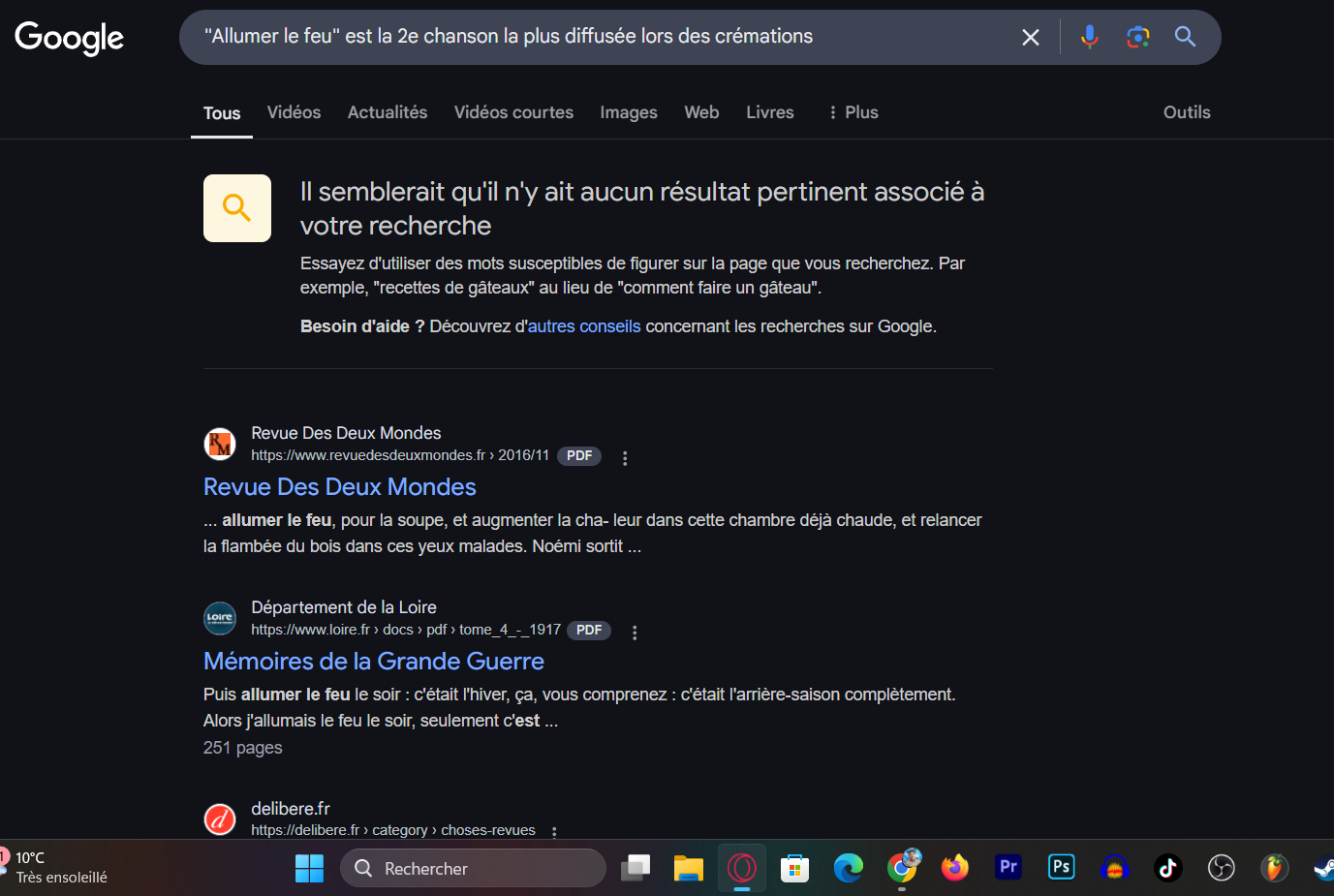The image size is (1334, 896).
Task: Click the 'Département de la Loire' site name
Action: (344, 607)
